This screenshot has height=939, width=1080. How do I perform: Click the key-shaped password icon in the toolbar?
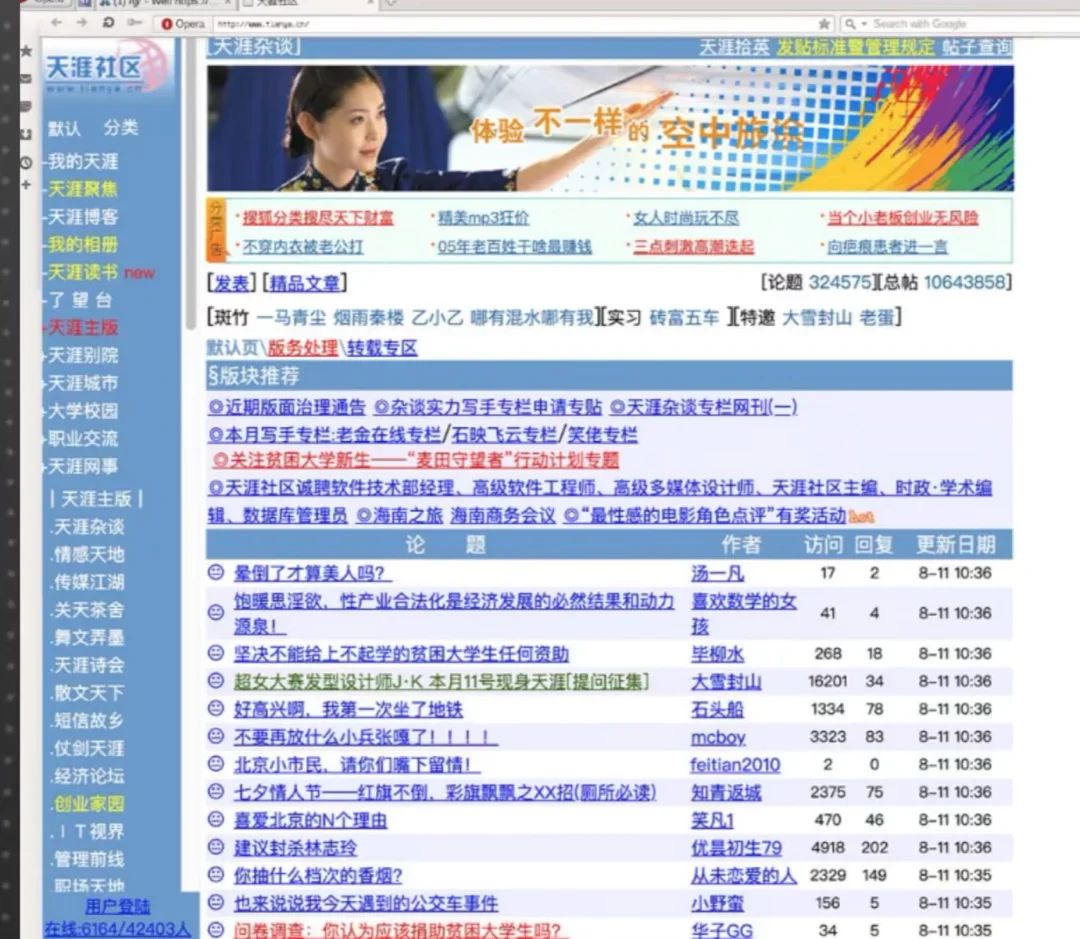coord(134,23)
